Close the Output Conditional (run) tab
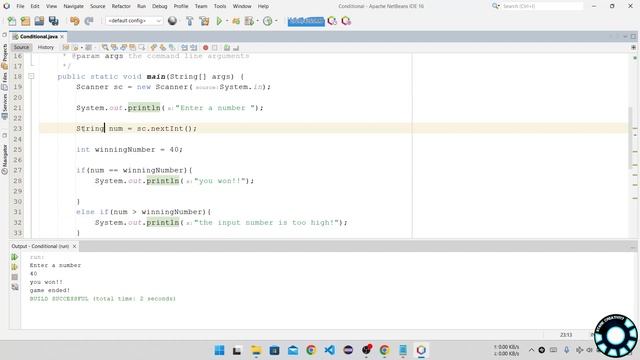This screenshot has height=360, width=640. (74, 246)
